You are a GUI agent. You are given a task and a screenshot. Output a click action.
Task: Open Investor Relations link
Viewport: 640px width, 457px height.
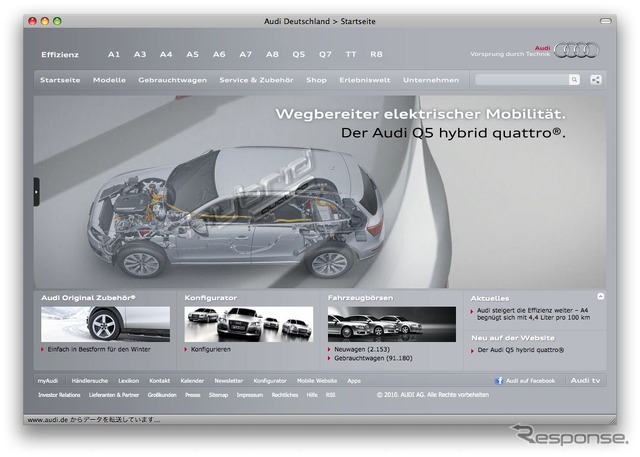click(59, 395)
